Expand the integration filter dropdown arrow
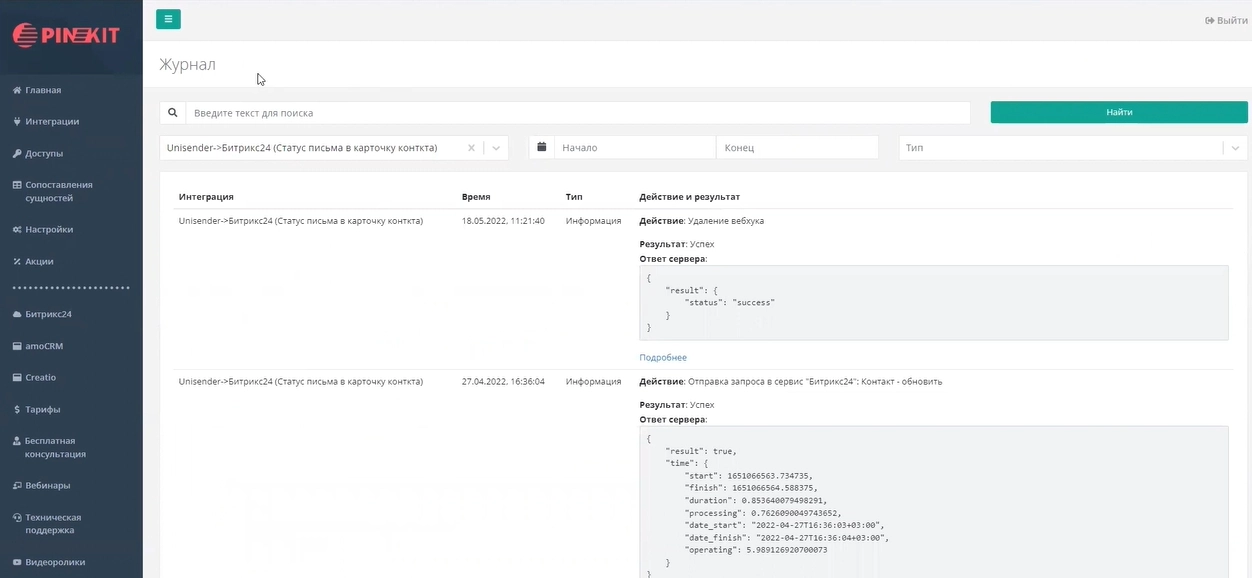This screenshot has width=1252, height=578. (x=496, y=148)
